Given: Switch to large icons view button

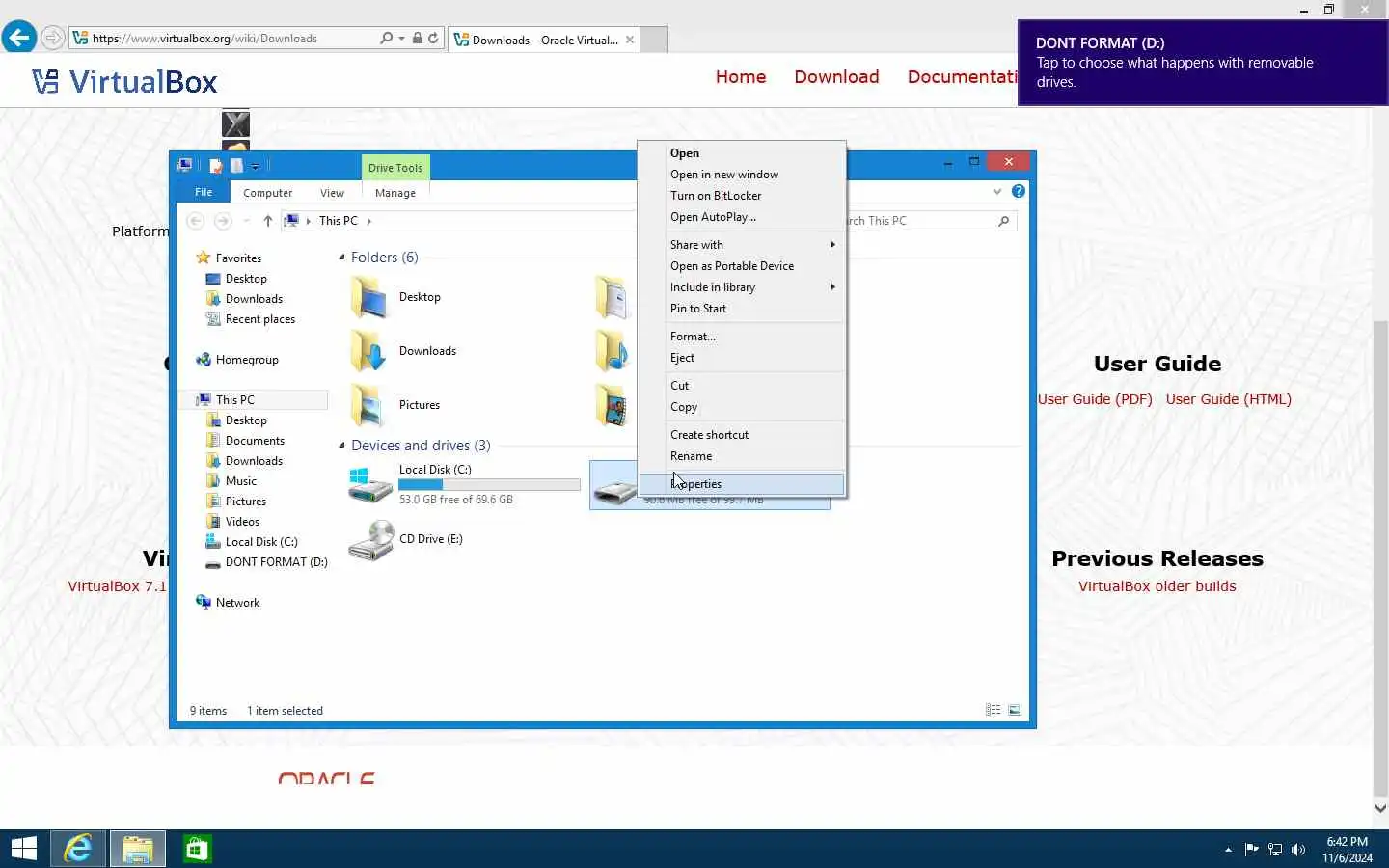Looking at the screenshot, I should 1015,710.
